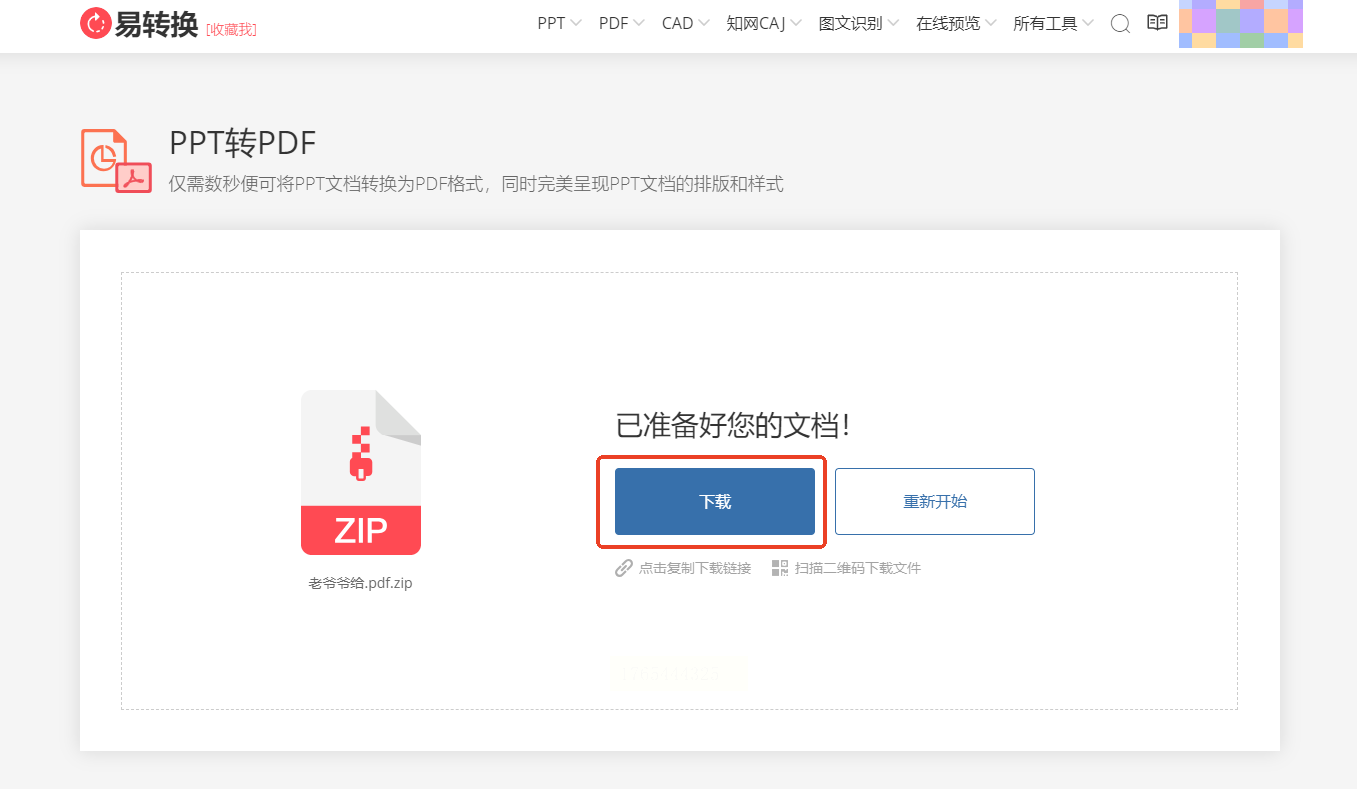Image resolution: width=1357 pixels, height=789 pixels.
Task: Click the red circular 易转换 logo icon
Action: pos(95,23)
